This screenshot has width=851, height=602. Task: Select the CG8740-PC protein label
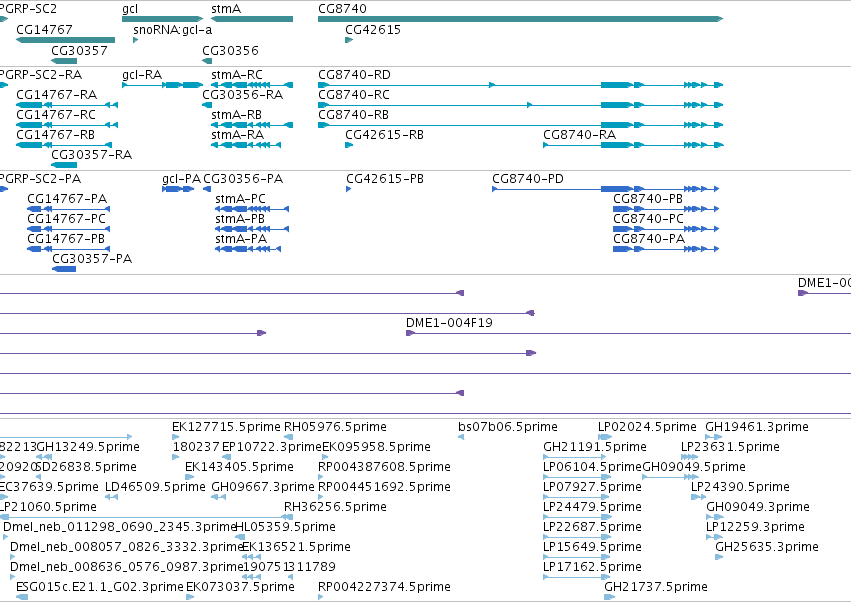[x=649, y=219]
